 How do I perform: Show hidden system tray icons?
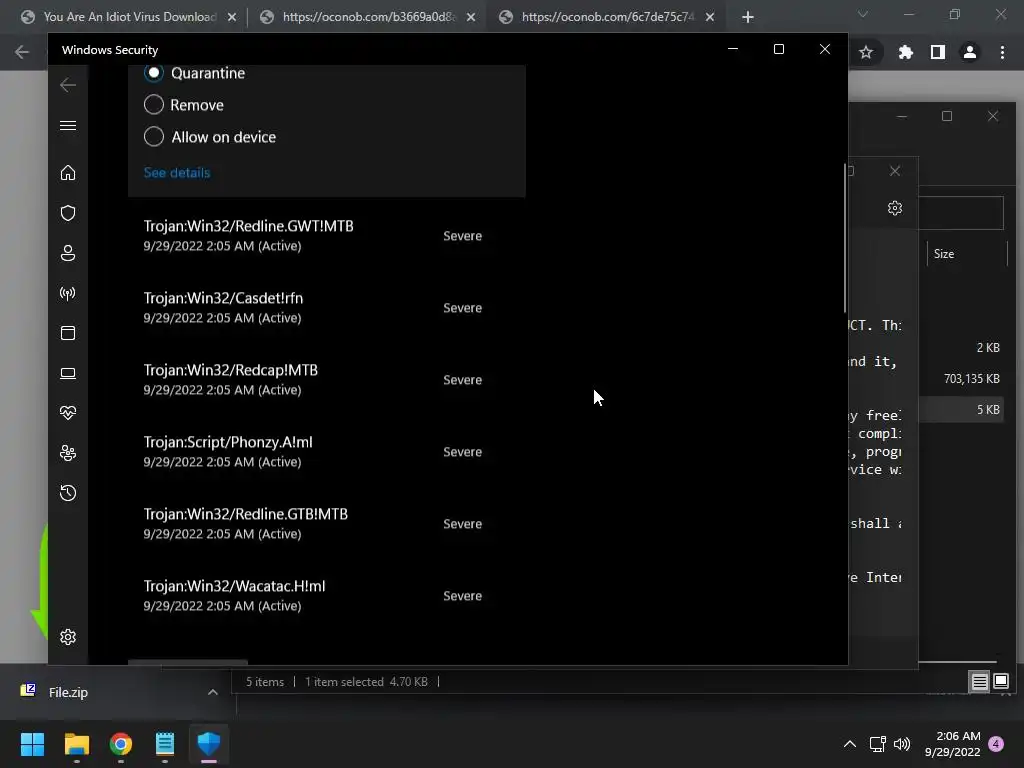[x=850, y=744]
